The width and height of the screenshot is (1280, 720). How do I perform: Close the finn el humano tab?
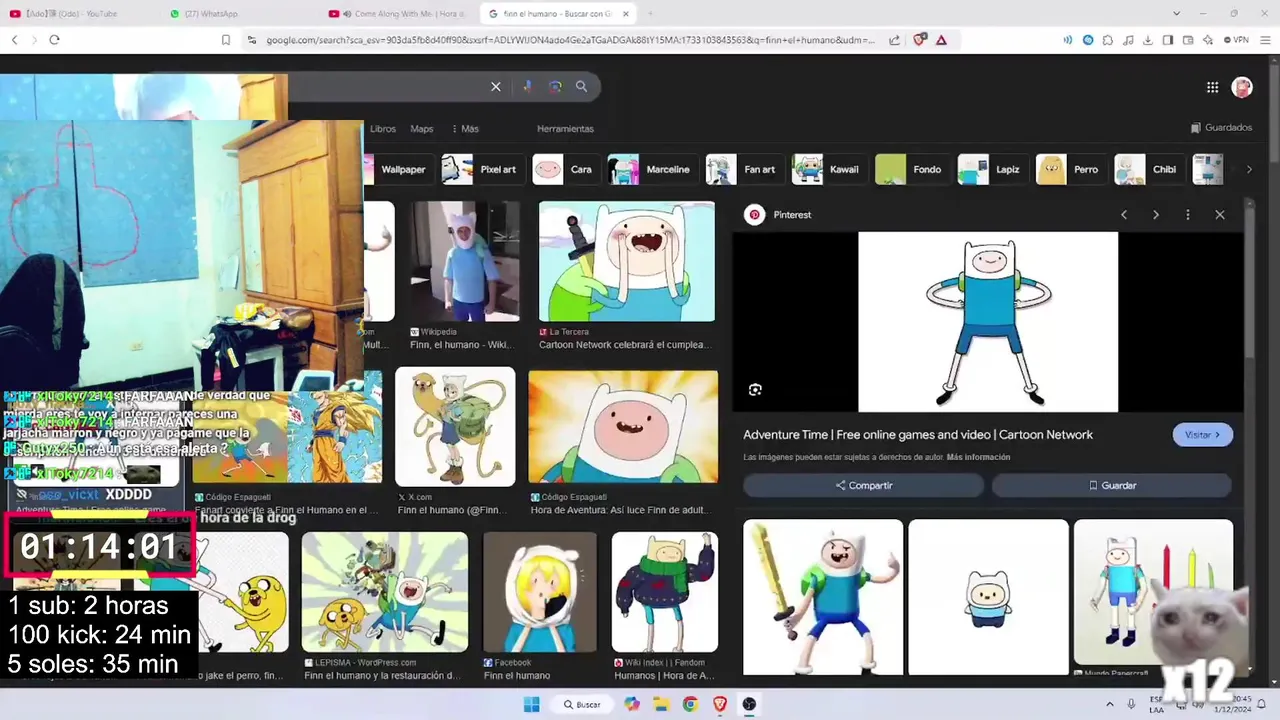point(626,14)
